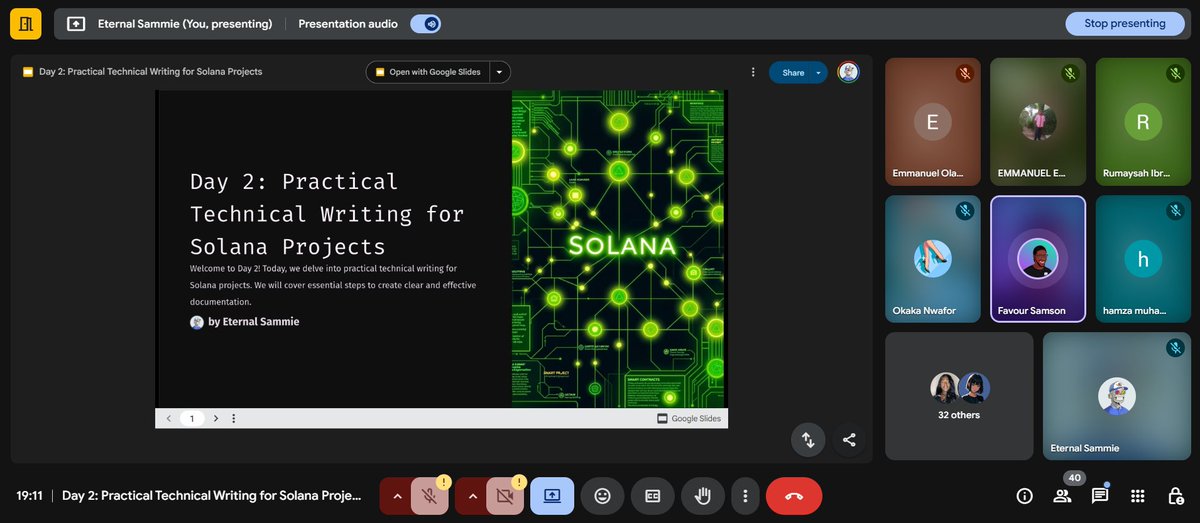This screenshot has height=523, width=1200.
Task: Go to the previous slide arrow
Action: (169, 419)
